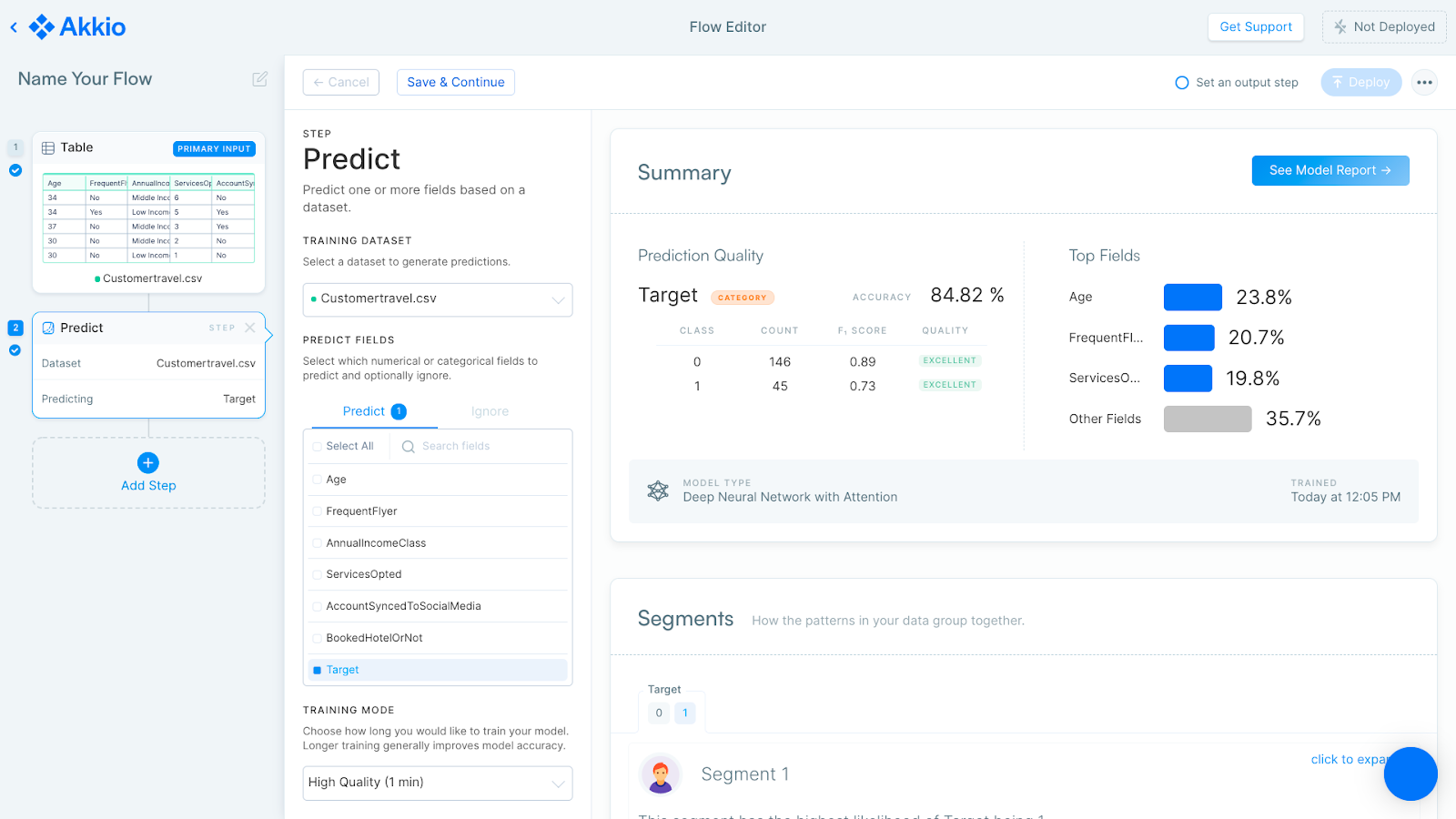Uncheck the Target predict field
Screen dimensions: 1456x819
pos(316,670)
